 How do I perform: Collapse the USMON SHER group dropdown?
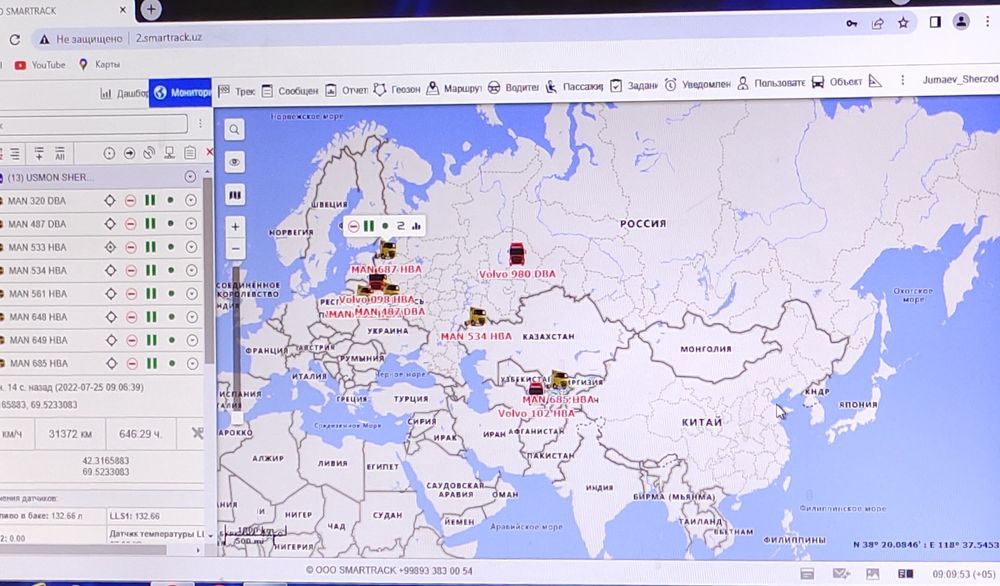tap(190, 177)
